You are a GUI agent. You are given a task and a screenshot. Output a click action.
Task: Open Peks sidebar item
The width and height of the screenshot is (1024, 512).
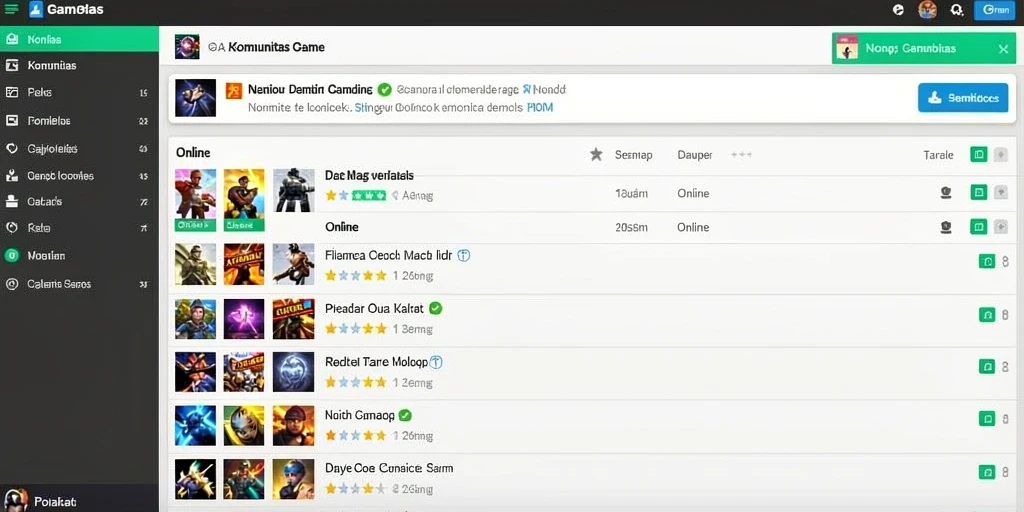pos(79,93)
